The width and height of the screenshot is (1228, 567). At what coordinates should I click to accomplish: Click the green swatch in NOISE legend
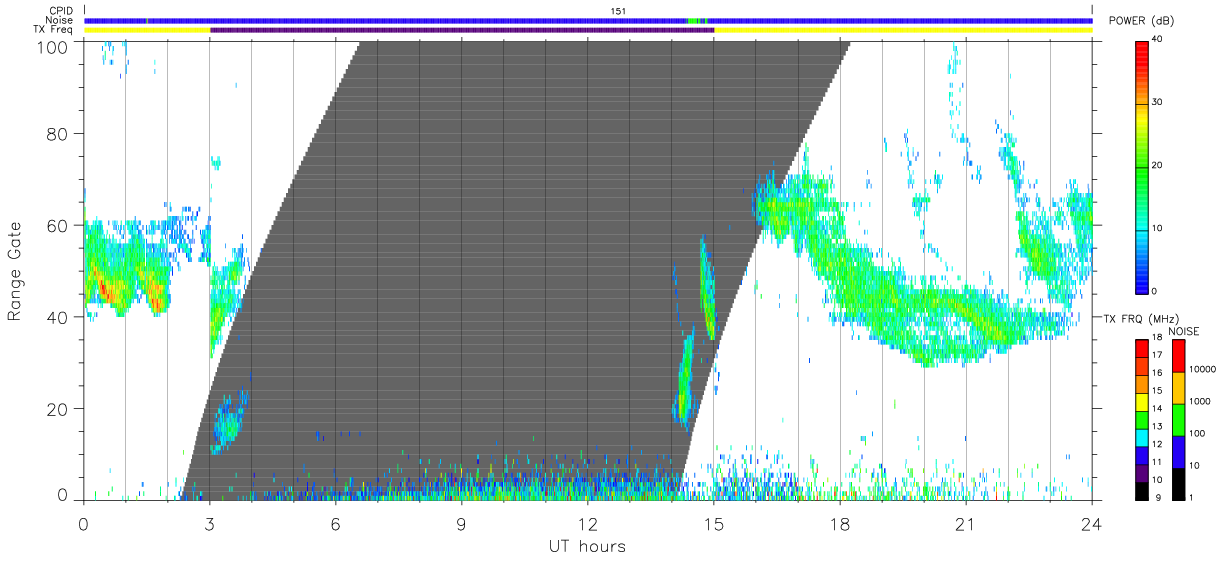[1179, 419]
